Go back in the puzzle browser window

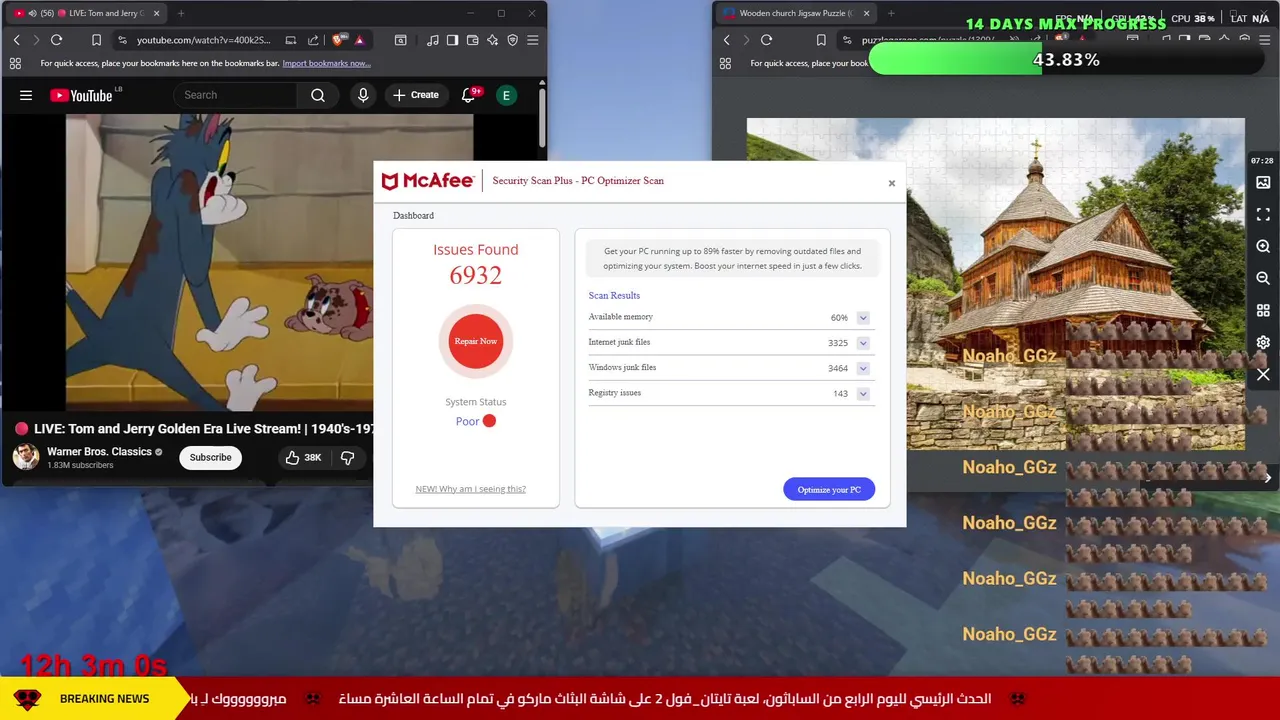(726, 40)
